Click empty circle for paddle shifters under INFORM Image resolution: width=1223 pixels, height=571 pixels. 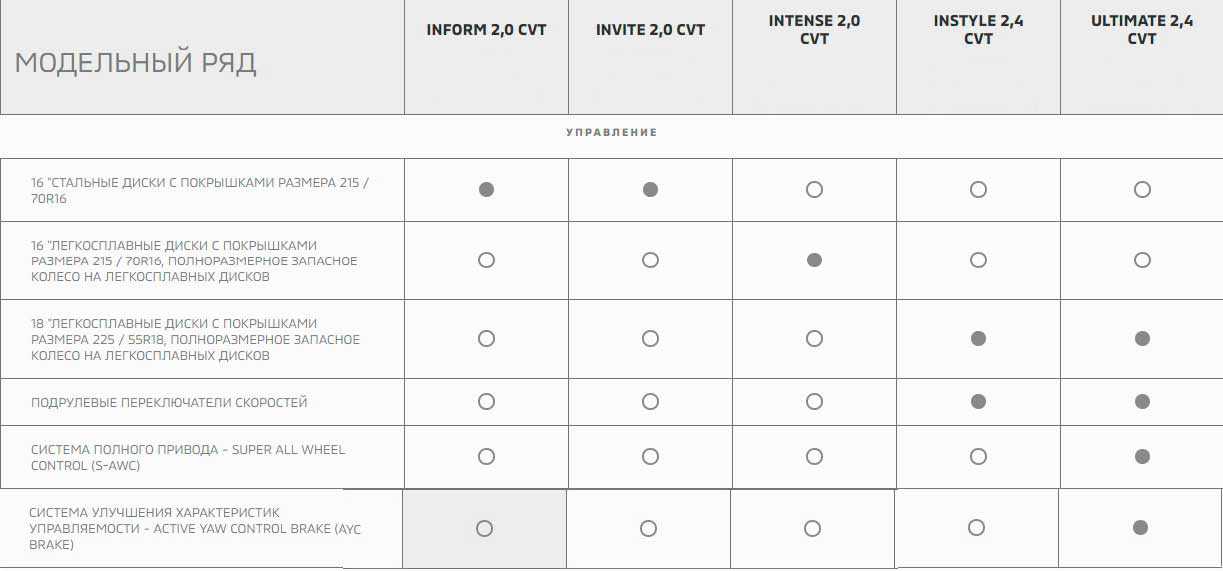tap(486, 402)
